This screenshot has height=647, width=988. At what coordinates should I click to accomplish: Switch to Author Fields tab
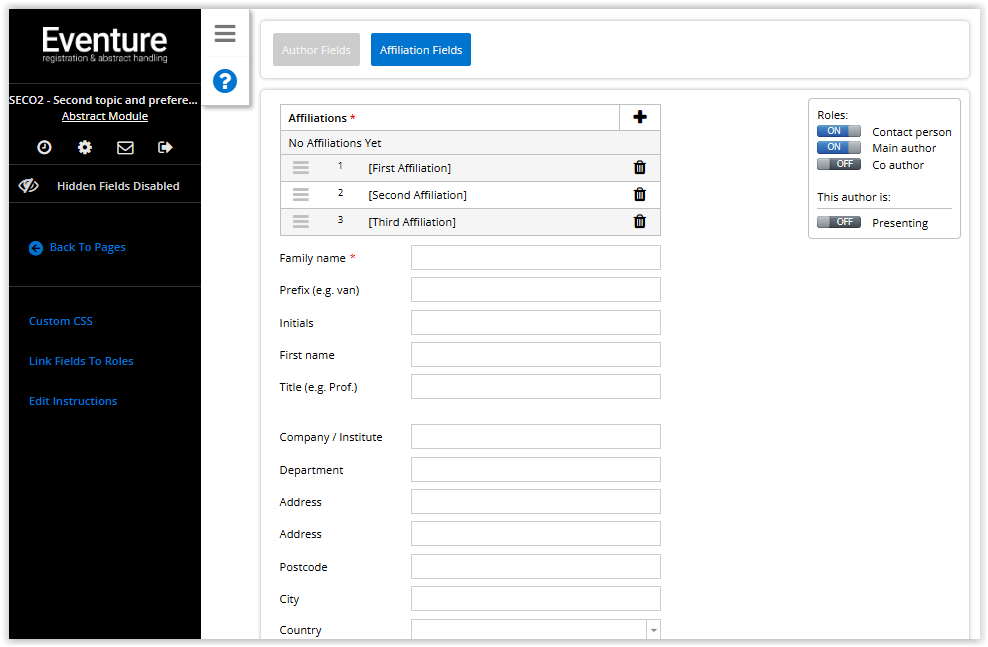click(x=316, y=50)
